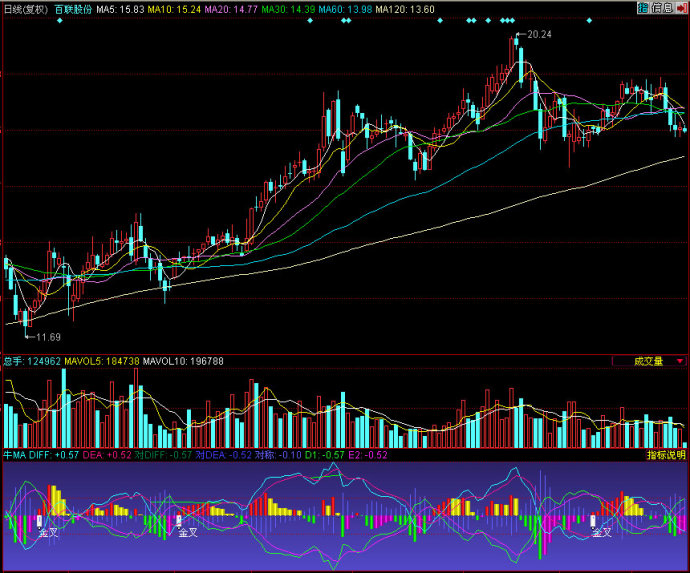The width and height of the screenshot is (690, 573).
Task: Click the 日线(复权) period label
Action: 26,9
